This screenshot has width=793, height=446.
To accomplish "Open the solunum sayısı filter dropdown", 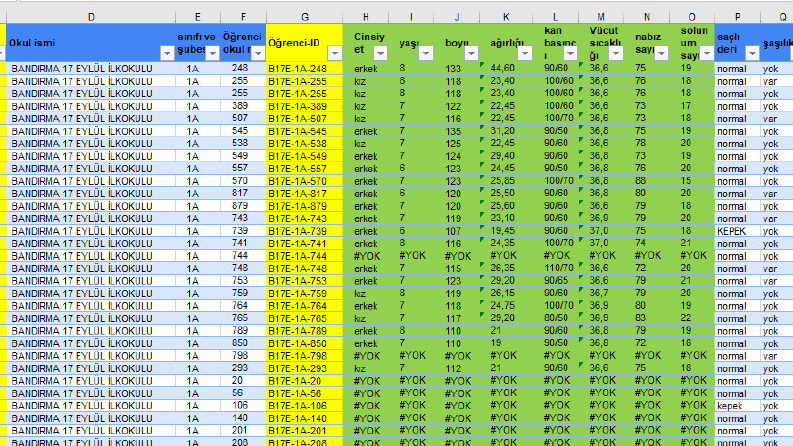I will [707, 53].
